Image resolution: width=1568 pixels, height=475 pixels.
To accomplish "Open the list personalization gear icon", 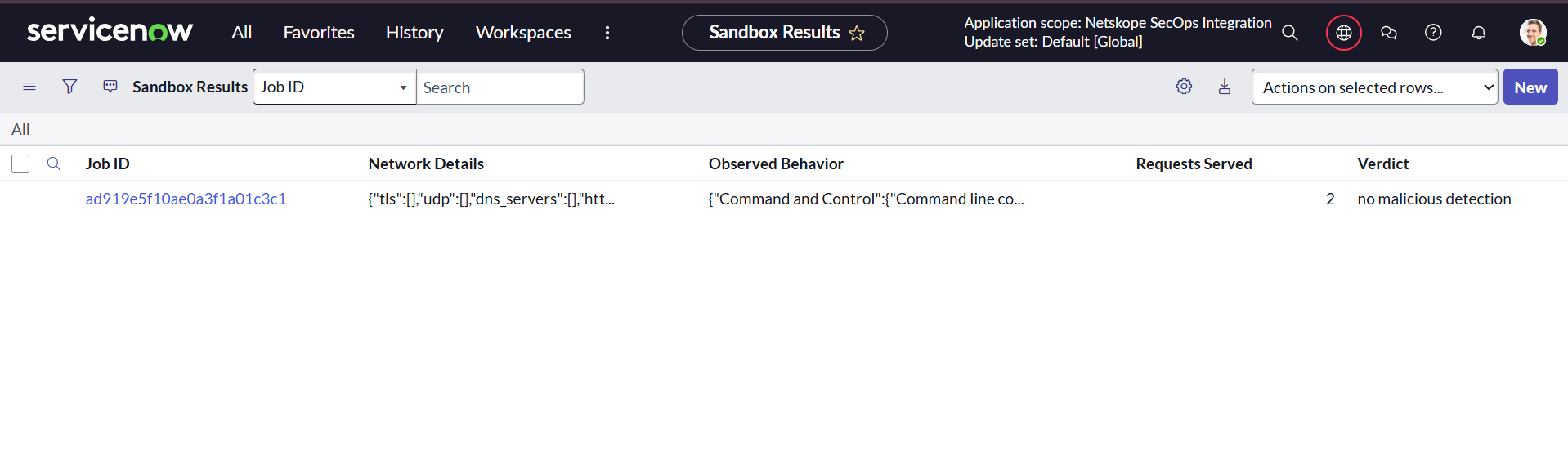I will point(1184,87).
